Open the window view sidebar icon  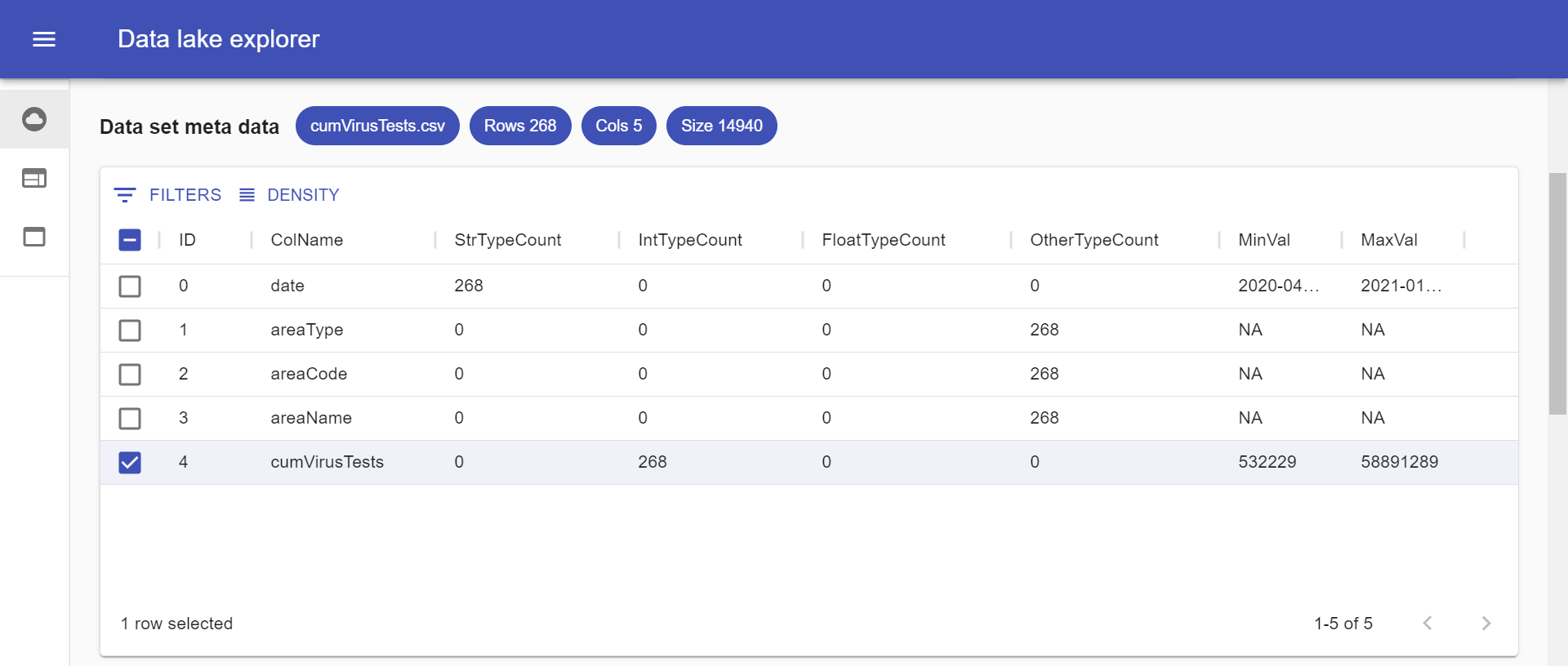coord(34,237)
